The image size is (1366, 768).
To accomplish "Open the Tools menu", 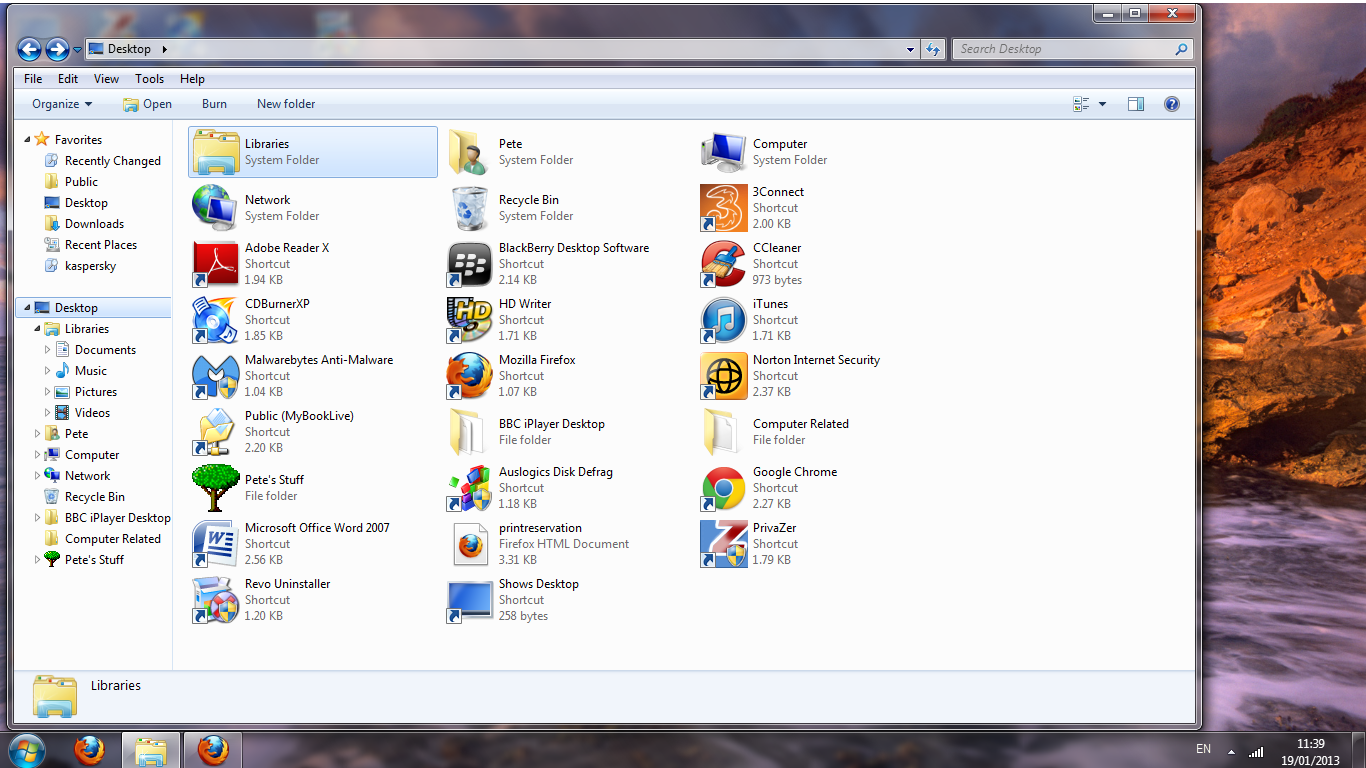I will point(150,79).
